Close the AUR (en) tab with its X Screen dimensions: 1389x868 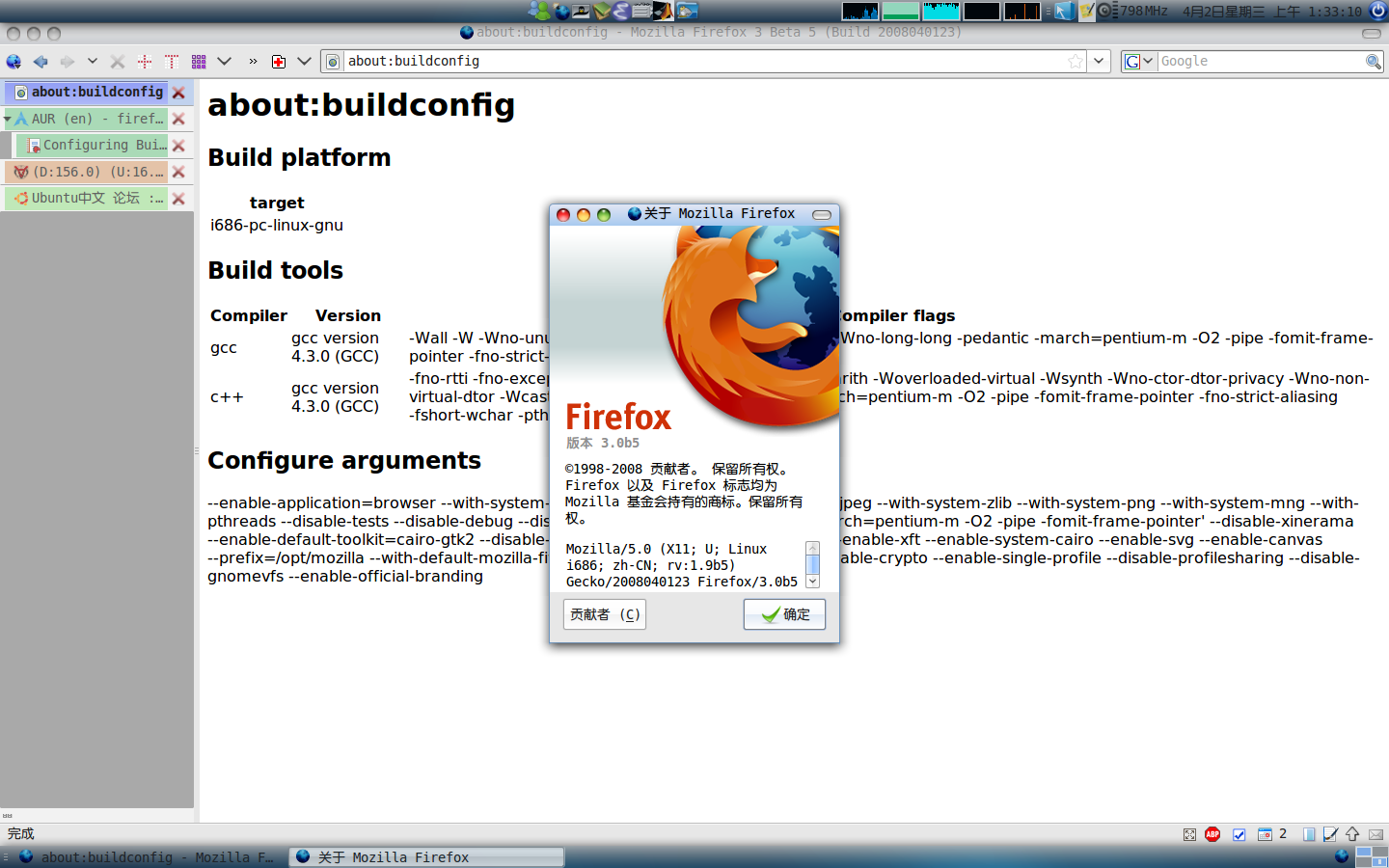click(x=178, y=119)
